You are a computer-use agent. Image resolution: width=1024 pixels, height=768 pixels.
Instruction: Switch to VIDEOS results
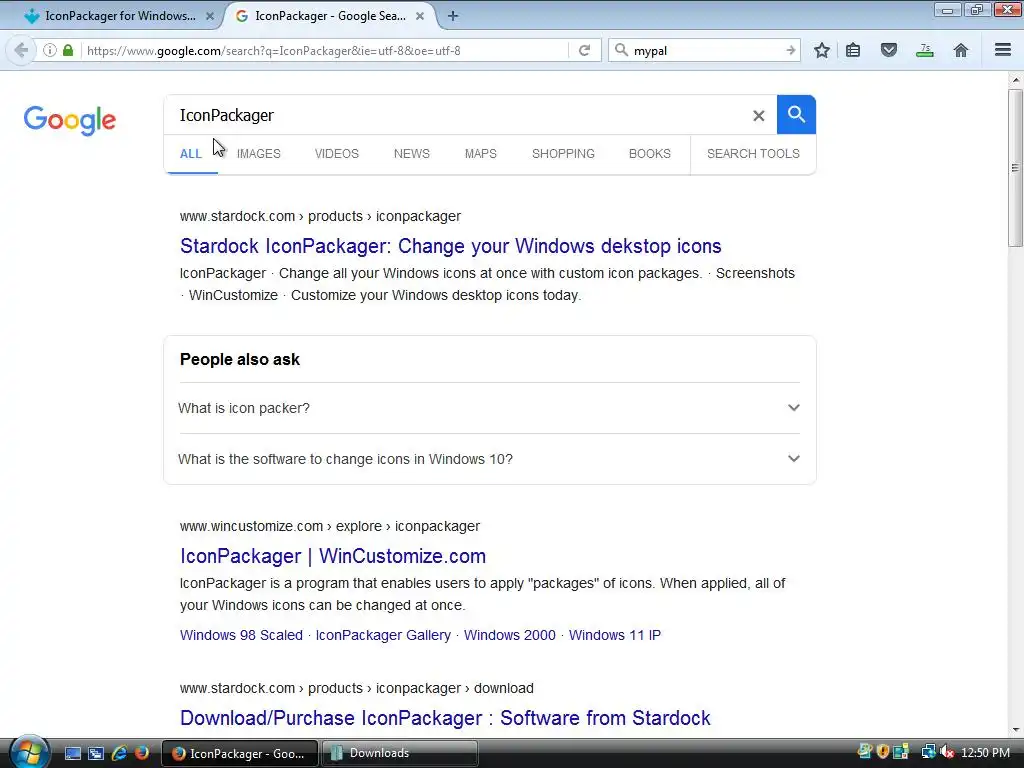pos(337,154)
